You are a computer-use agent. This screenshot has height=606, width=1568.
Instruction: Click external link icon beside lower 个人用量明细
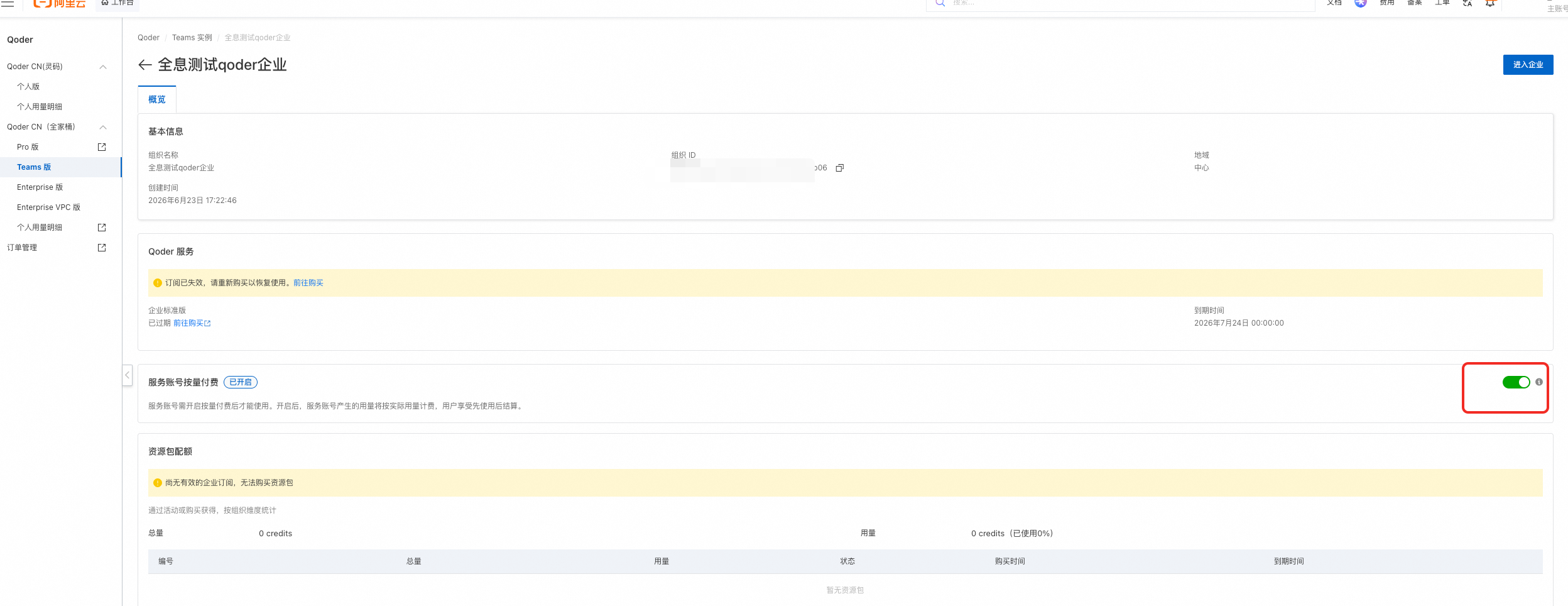tap(102, 228)
